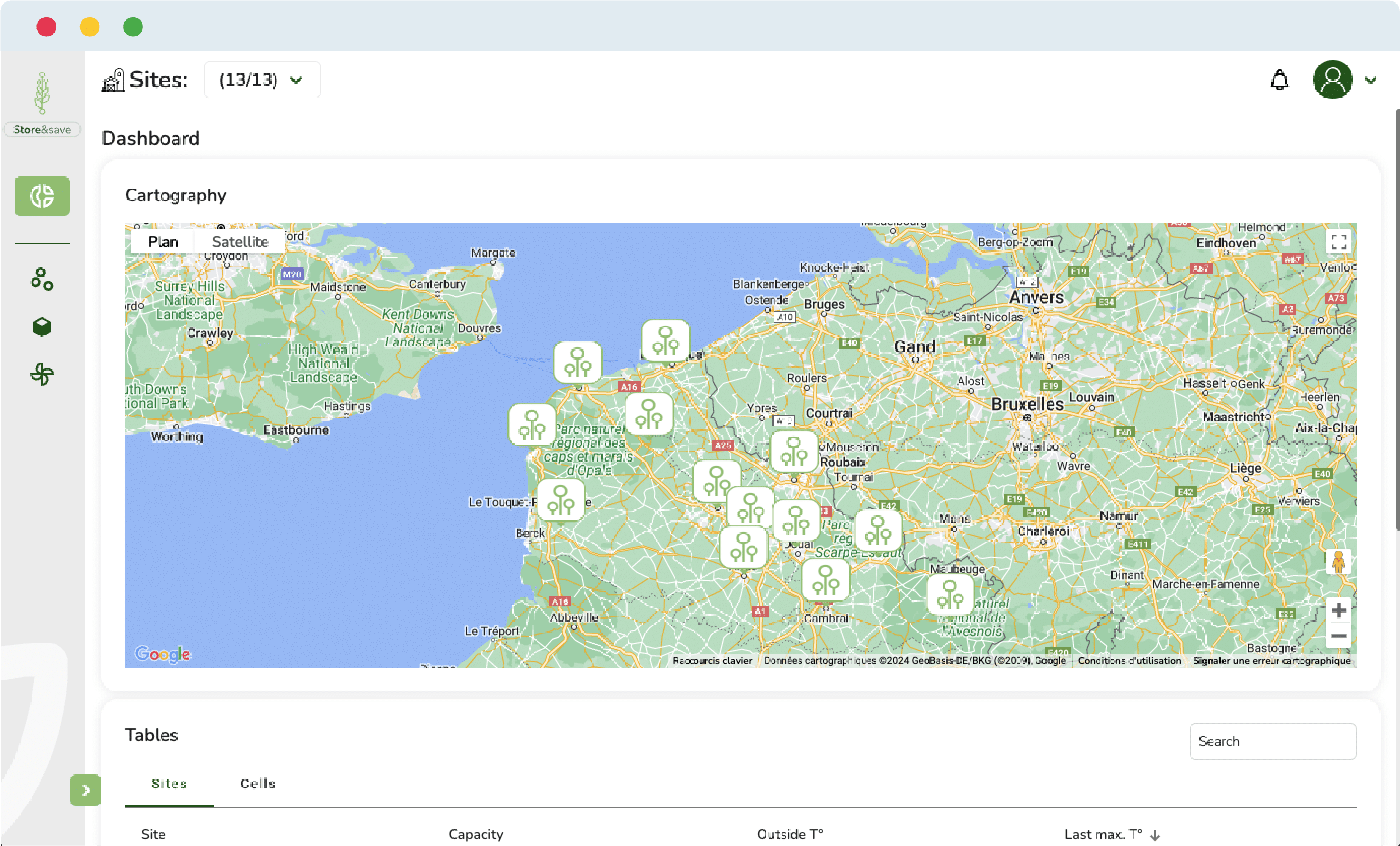1400x846 pixels.
Task: Open the Sites table tab
Action: pos(169,784)
